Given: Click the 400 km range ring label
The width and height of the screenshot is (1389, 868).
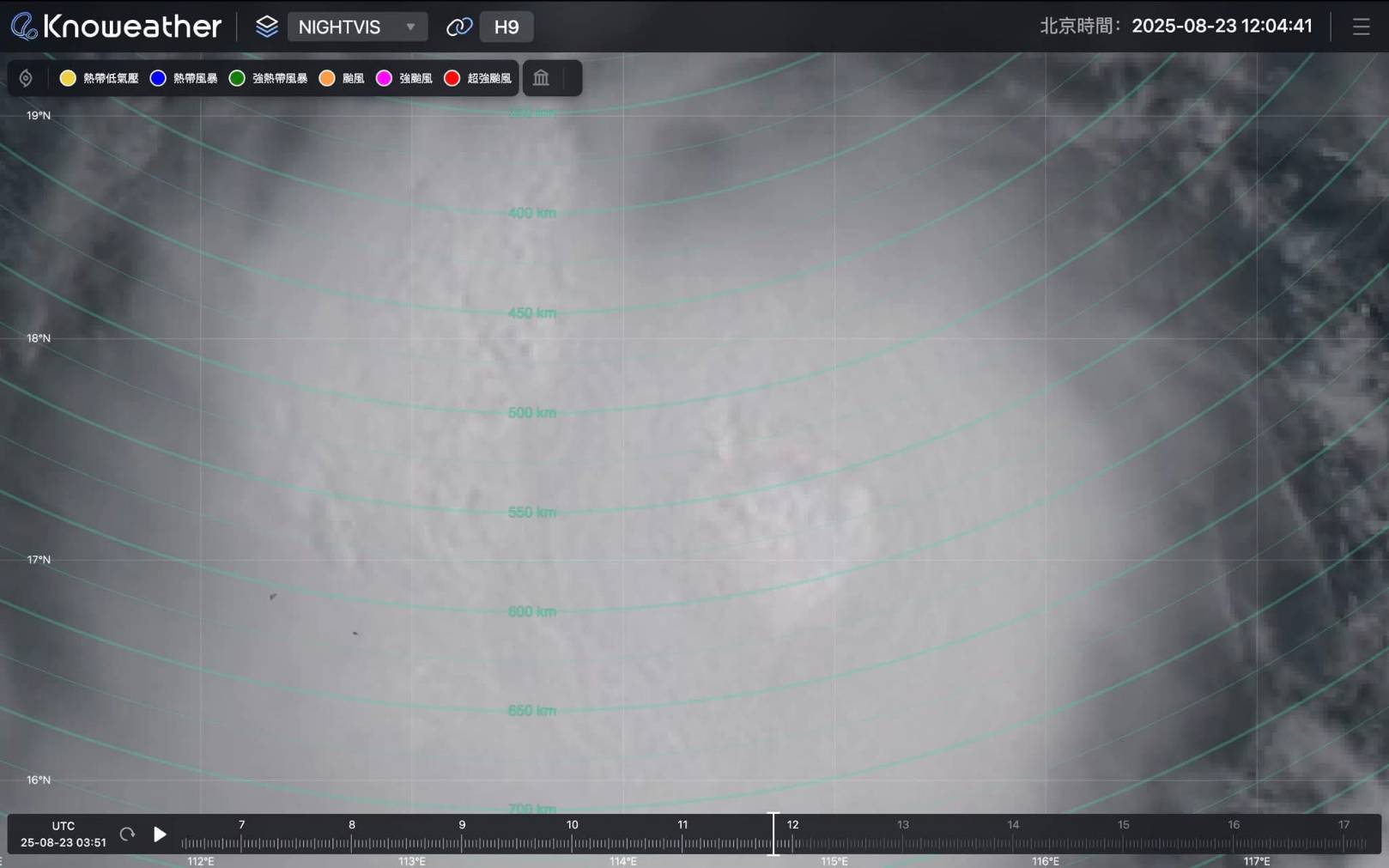Looking at the screenshot, I should 532,213.
